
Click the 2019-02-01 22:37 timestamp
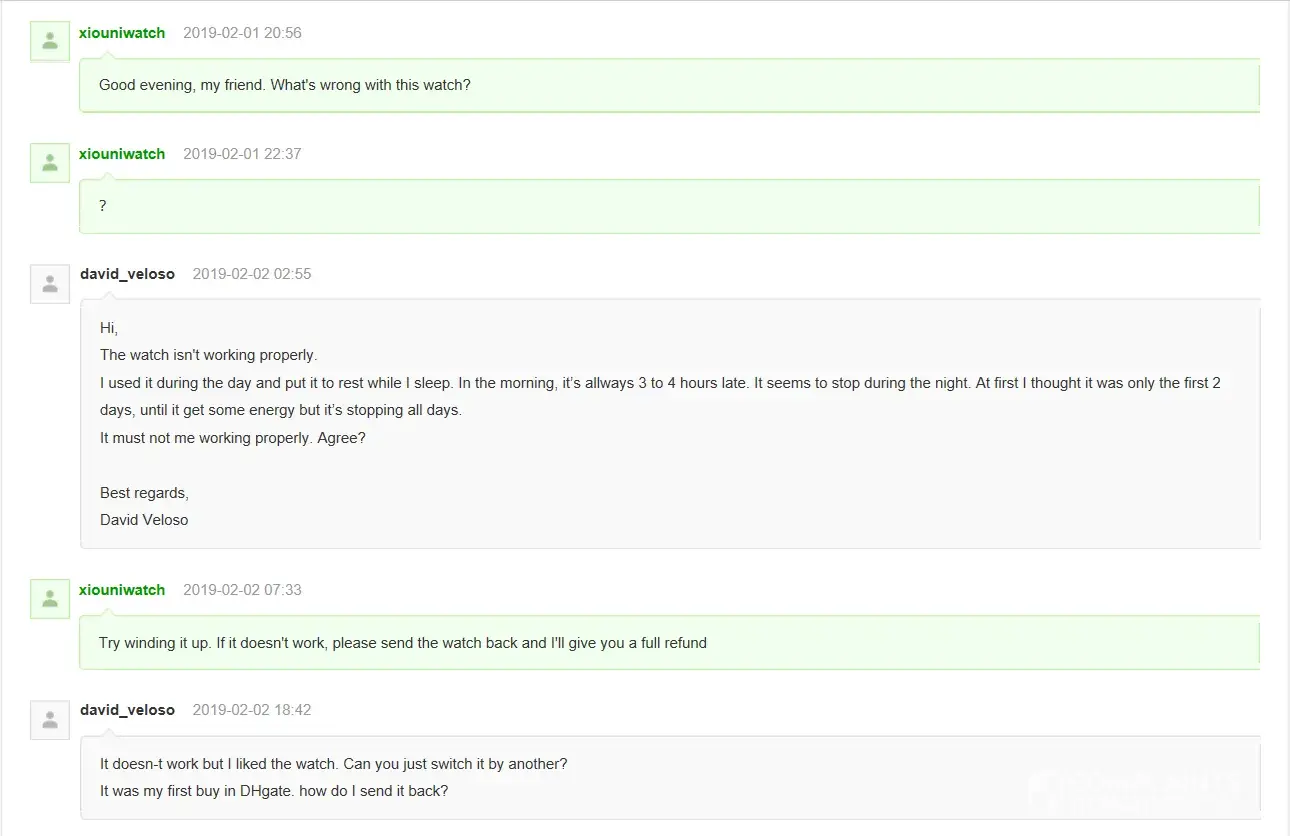click(x=242, y=154)
